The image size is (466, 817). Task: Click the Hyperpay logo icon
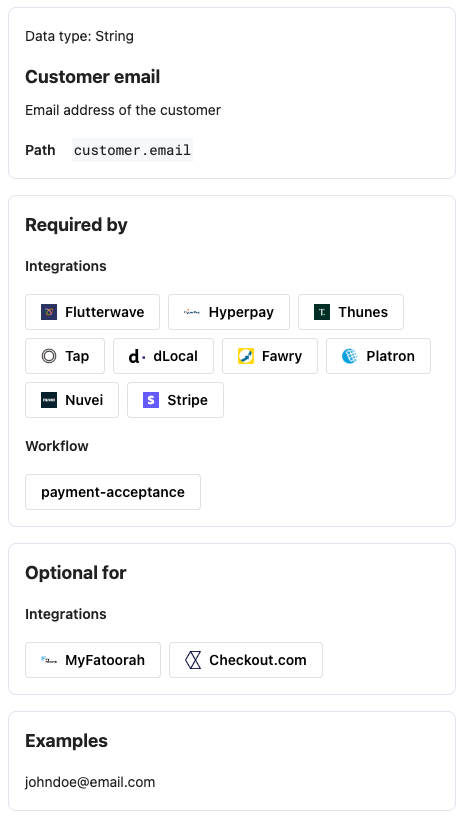192,312
